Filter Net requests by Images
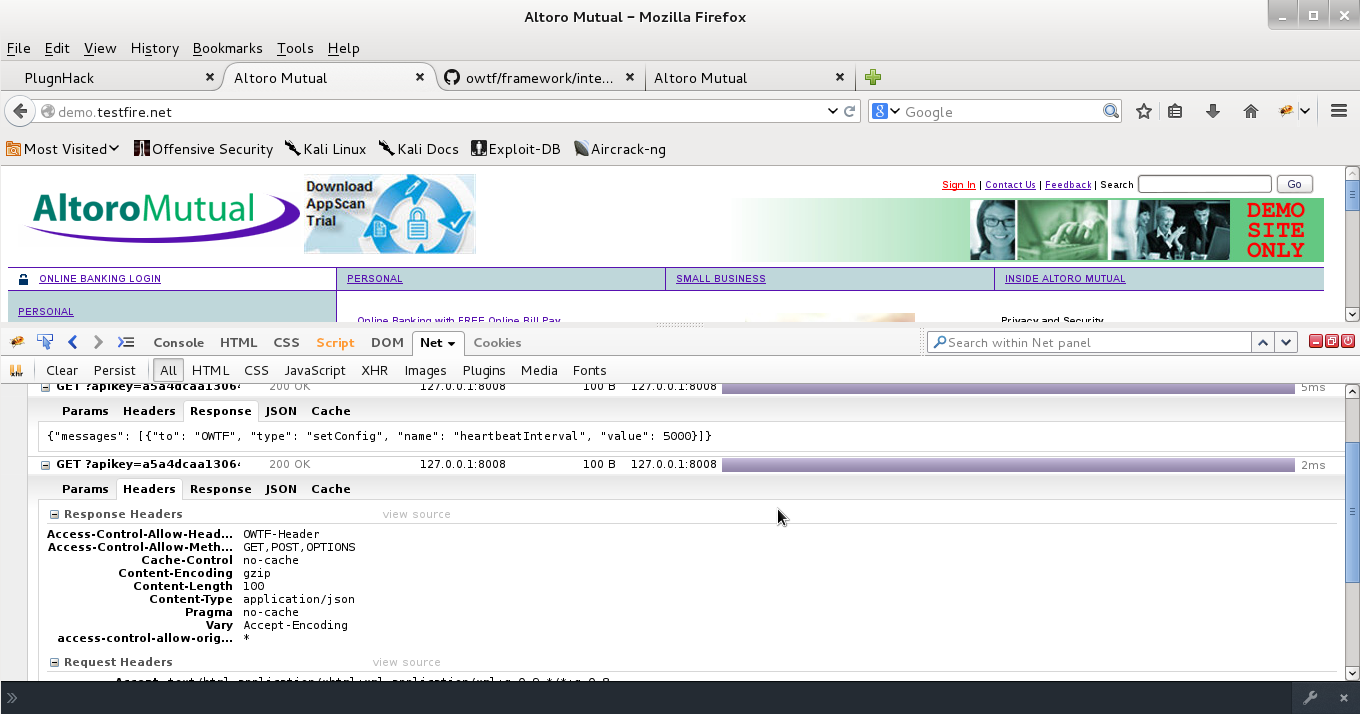This screenshot has height=714, width=1360. [425, 370]
